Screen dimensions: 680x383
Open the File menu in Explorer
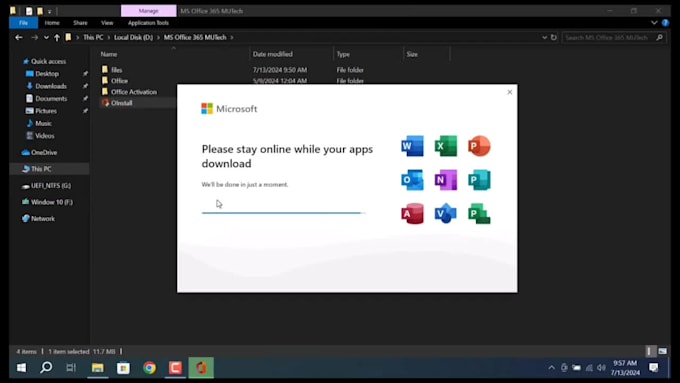pos(23,23)
